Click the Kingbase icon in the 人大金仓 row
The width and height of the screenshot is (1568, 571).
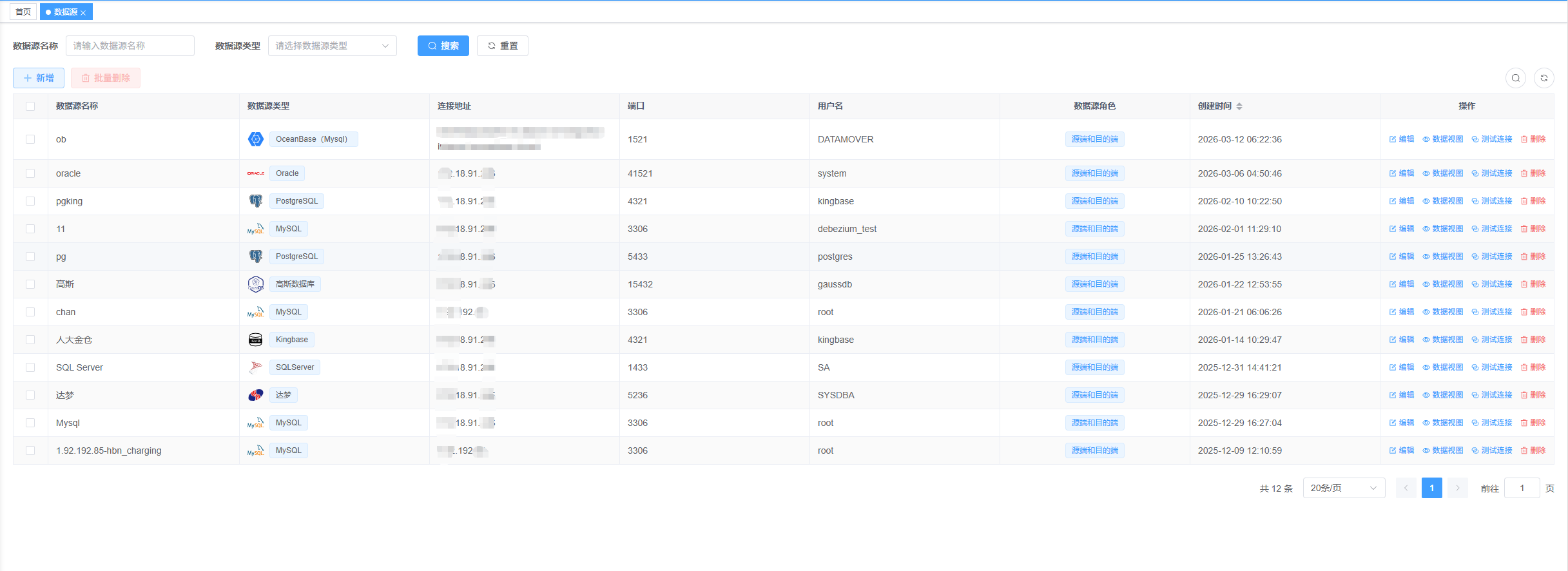[x=256, y=340]
